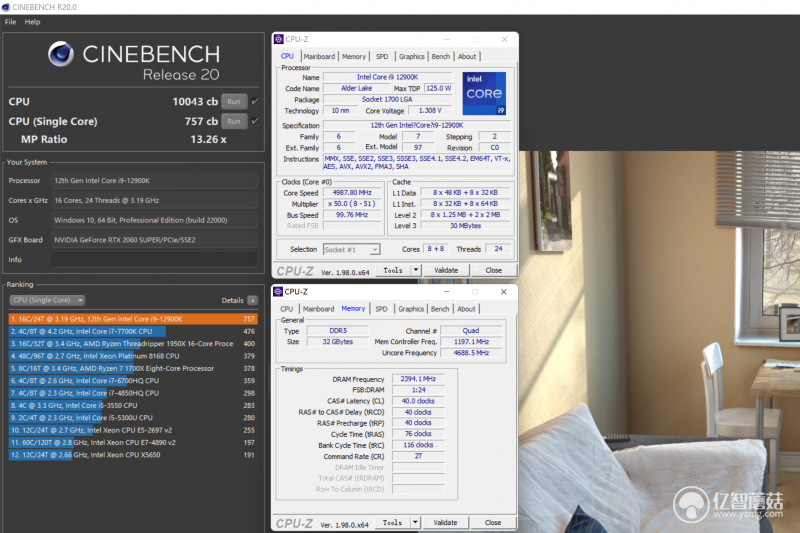The width and height of the screenshot is (800, 533).
Task: Switch to About tab in lower CPU-Z
Action: click(x=466, y=309)
